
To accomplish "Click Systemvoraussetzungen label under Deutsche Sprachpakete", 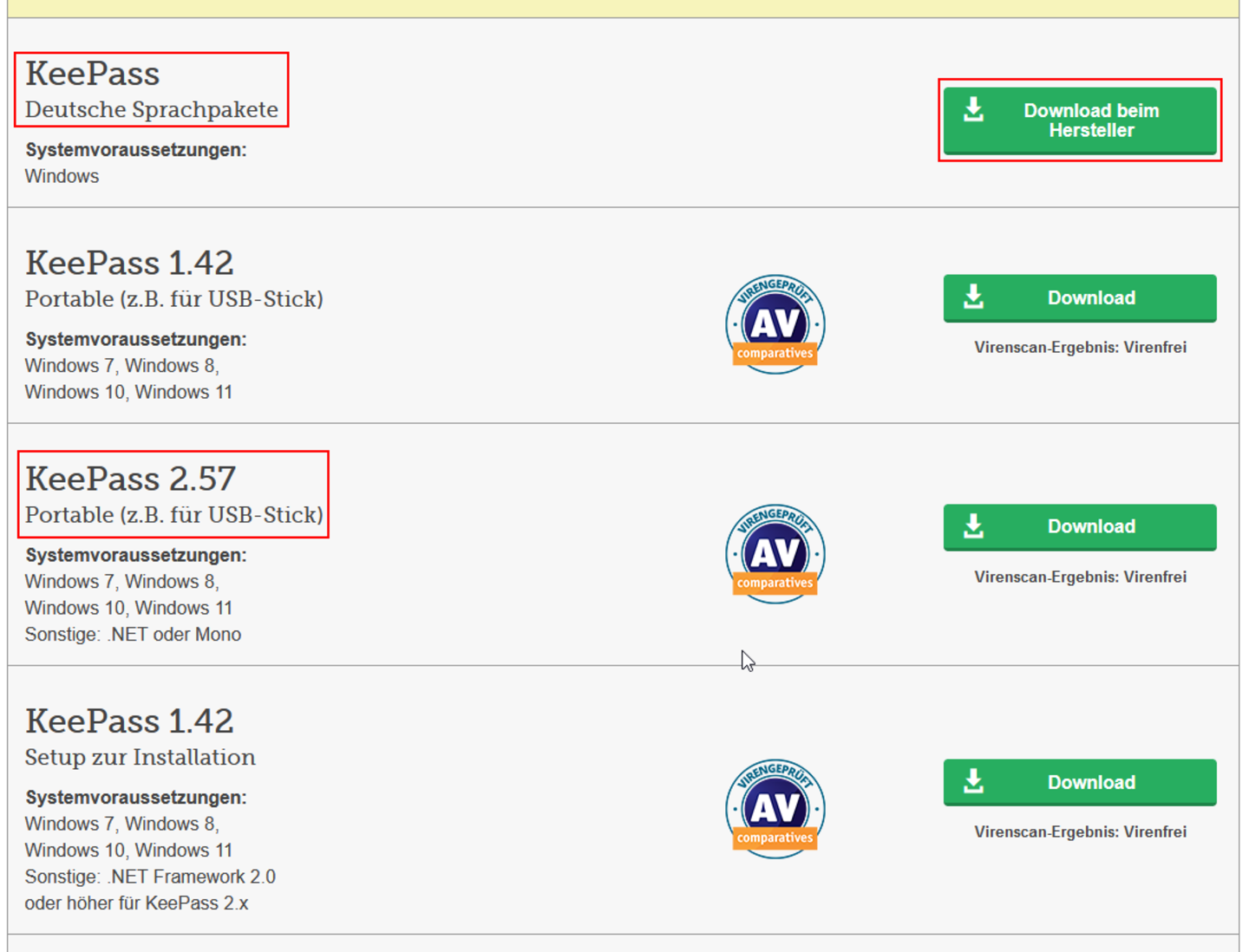I will point(136,150).
